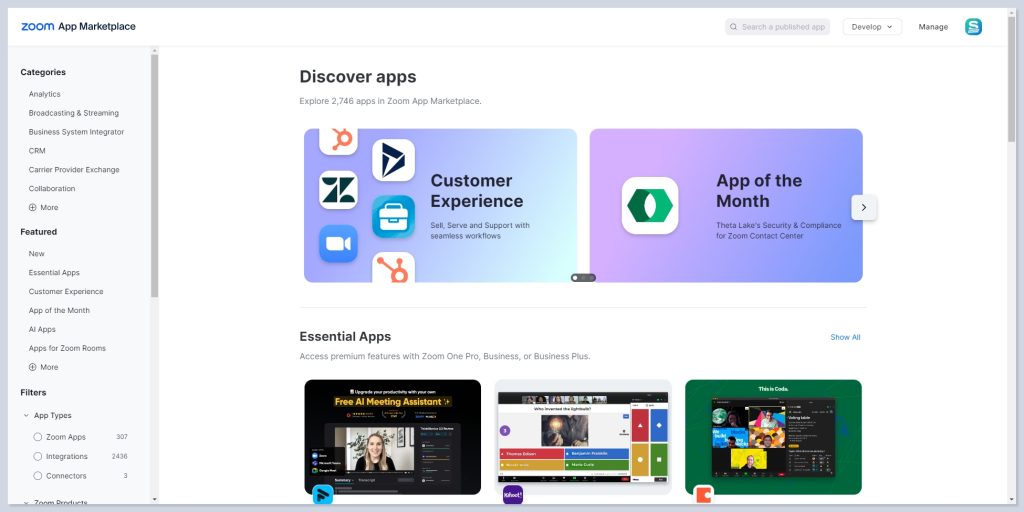Image resolution: width=1024 pixels, height=512 pixels.
Task: Select the Zoom Apps radio filter
Action: tap(38, 437)
